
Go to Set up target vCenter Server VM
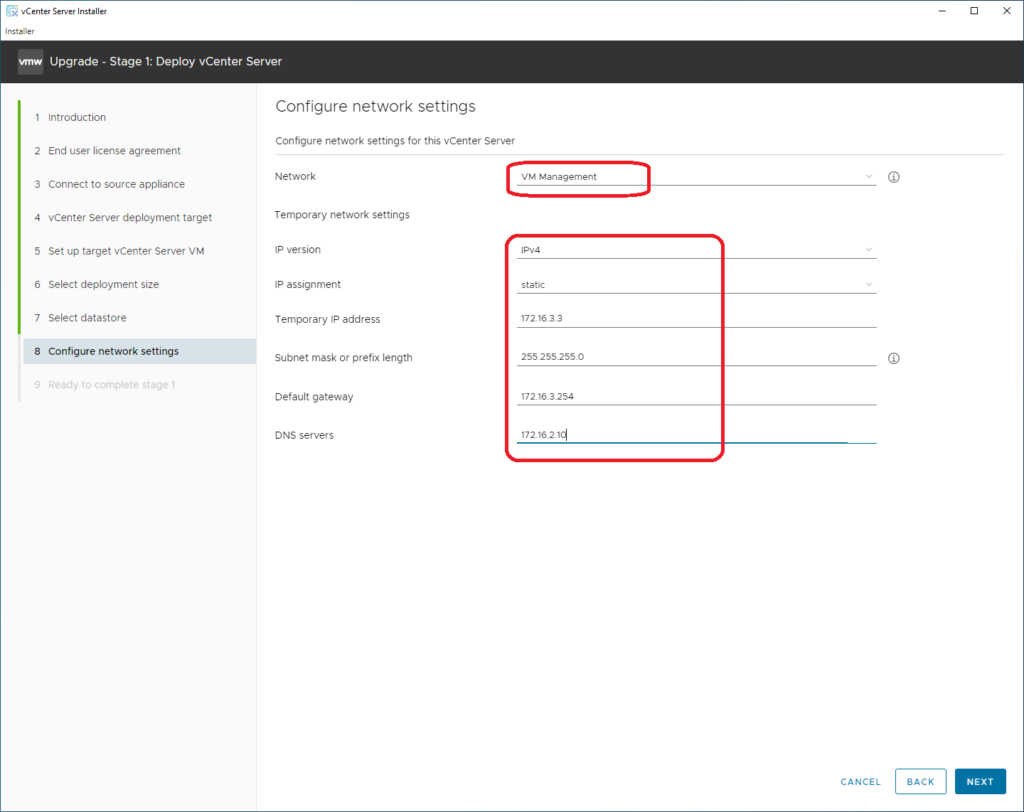pyautogui.click(x=126, y=251)
